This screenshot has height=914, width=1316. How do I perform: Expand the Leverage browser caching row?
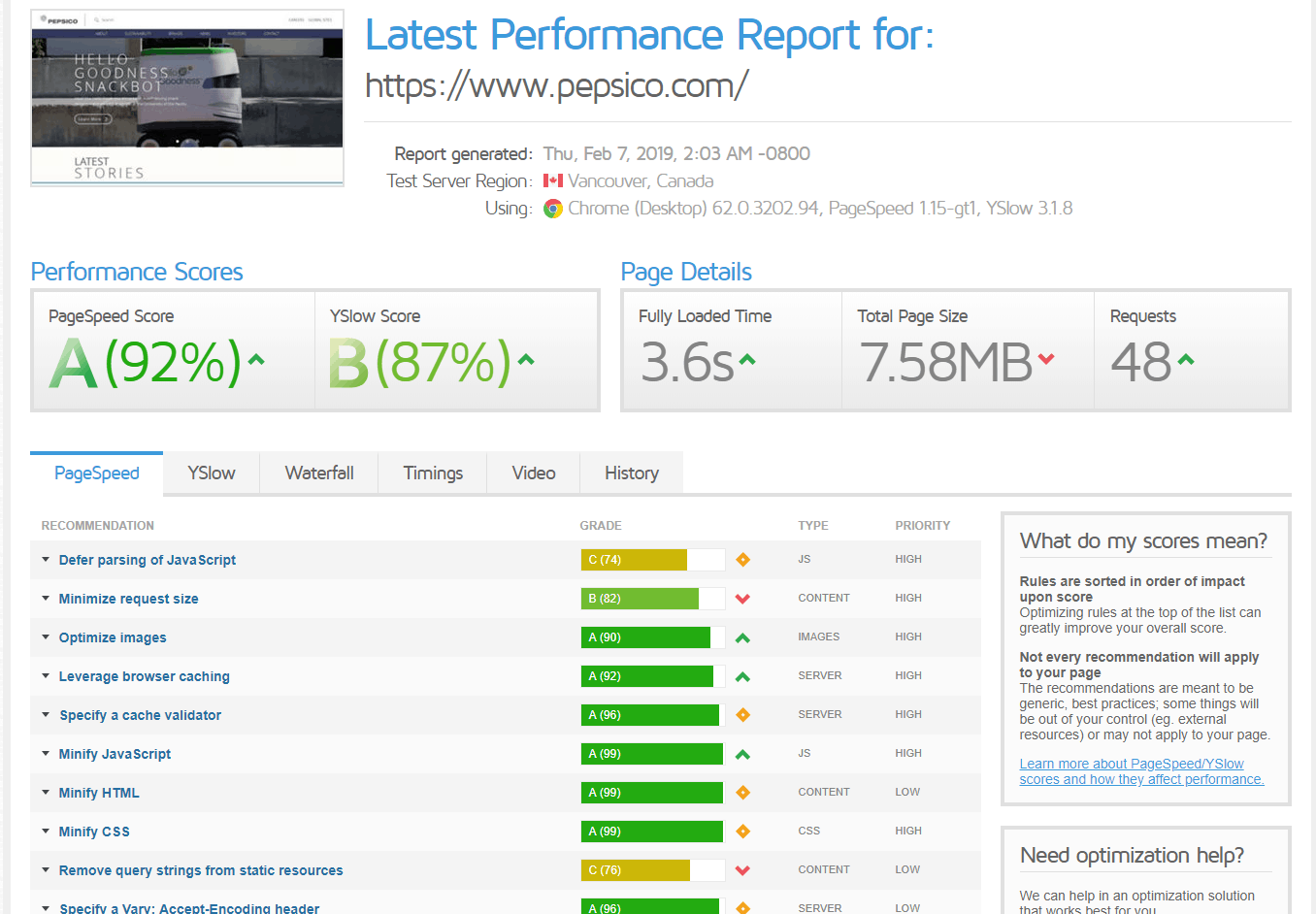(46, 675)
